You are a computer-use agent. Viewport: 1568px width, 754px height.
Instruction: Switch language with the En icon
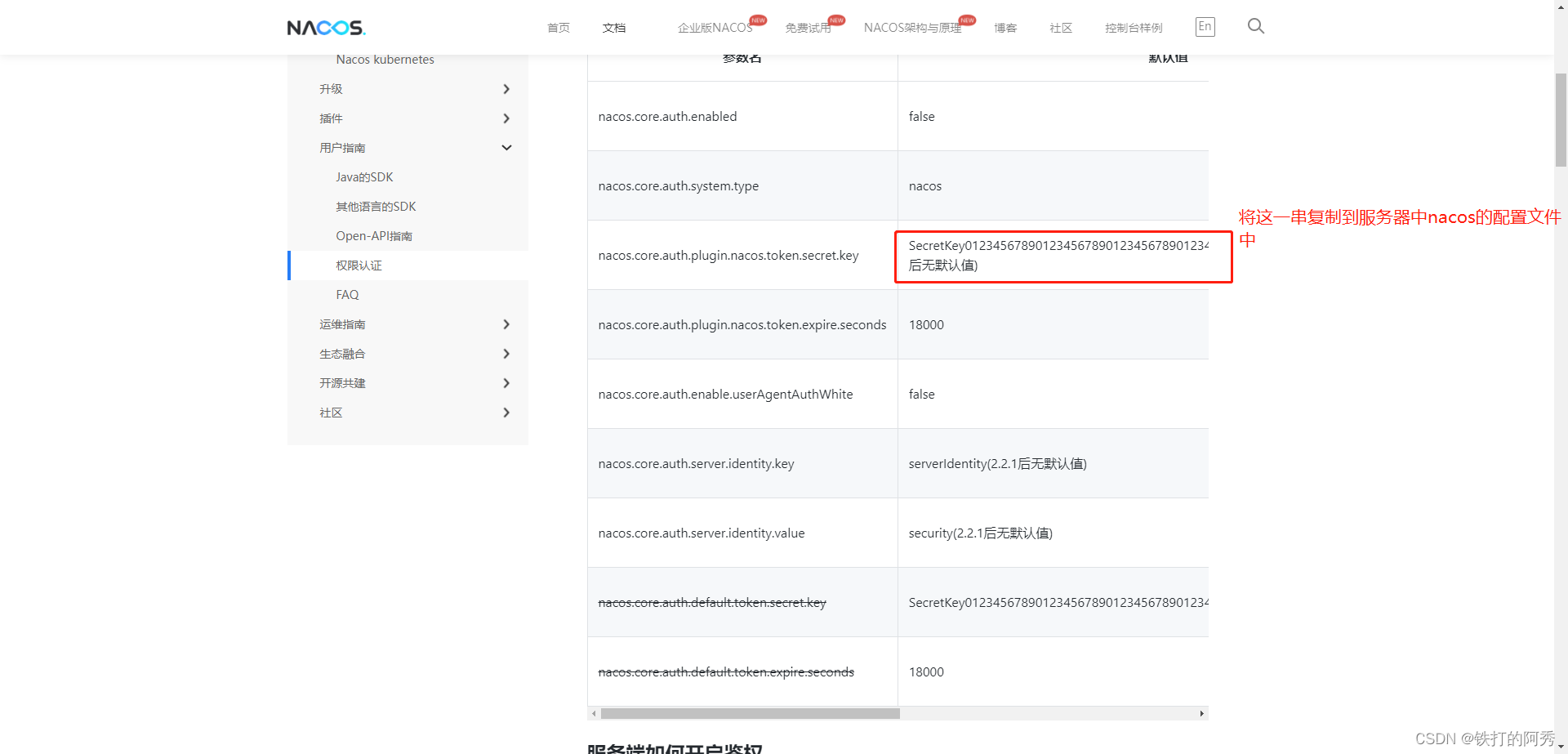1205,27
